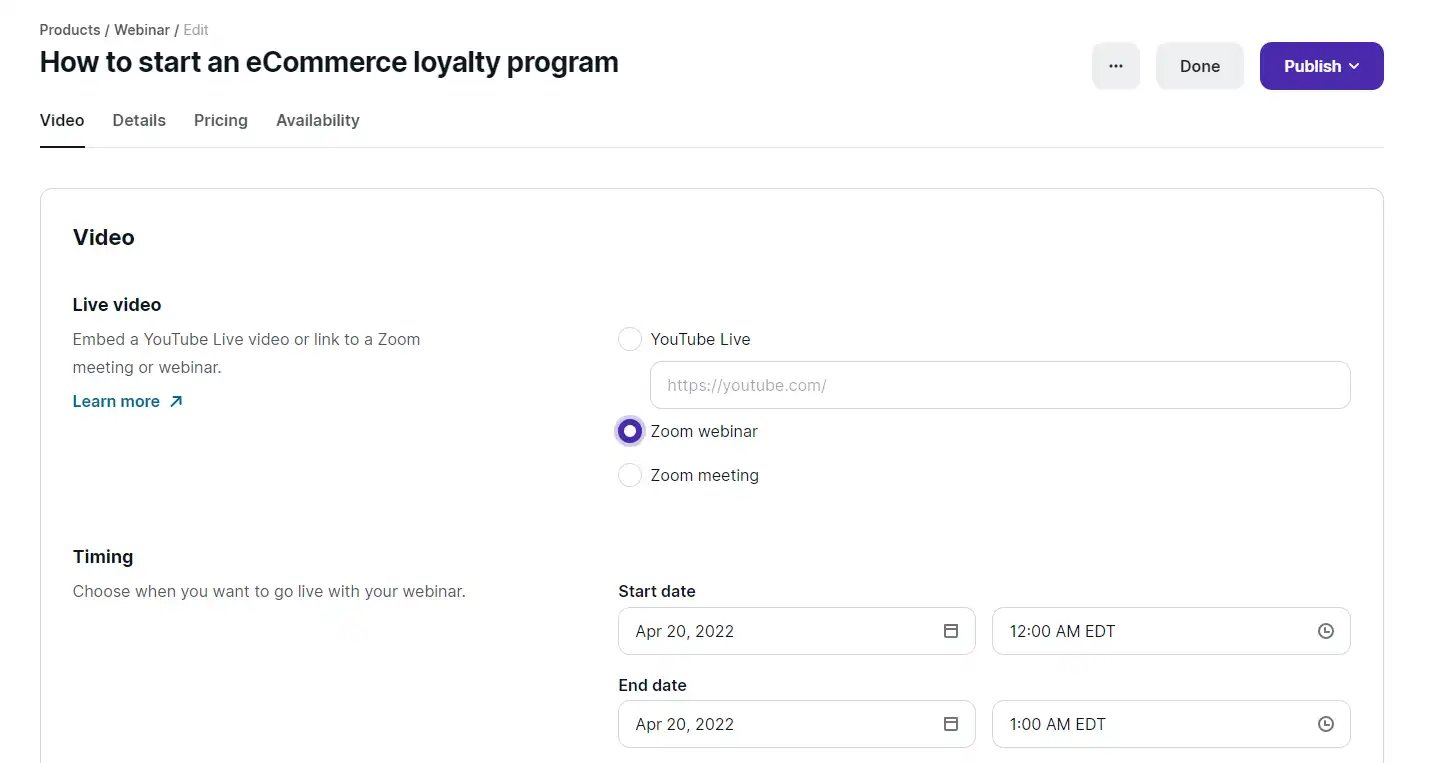Go to Products in breadcrumb
Image resolution: width=1441 pixels, height=763 pixels.
coord(70,30)
